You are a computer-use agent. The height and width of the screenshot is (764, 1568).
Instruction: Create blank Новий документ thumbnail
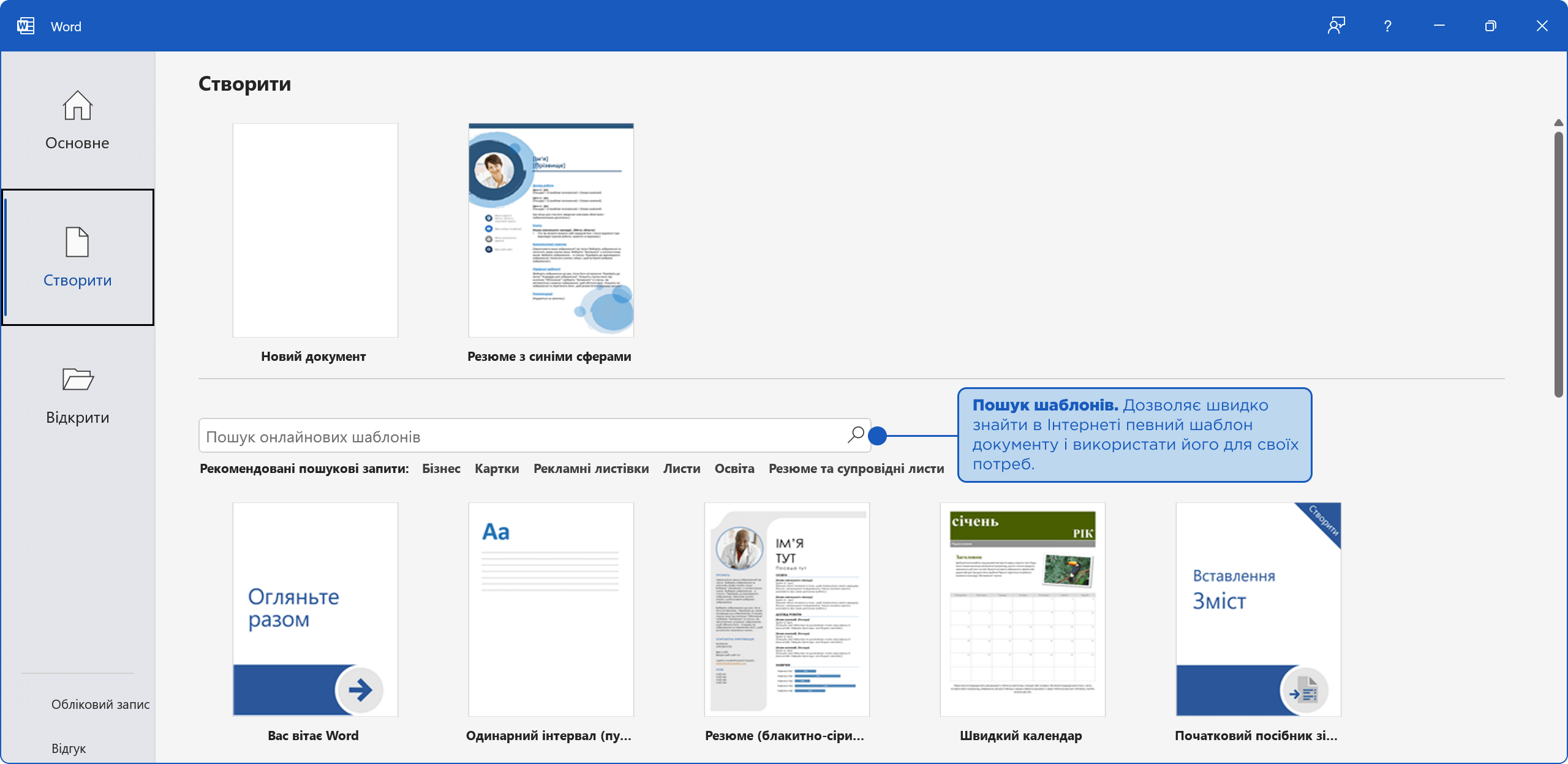tap(315, 230)
